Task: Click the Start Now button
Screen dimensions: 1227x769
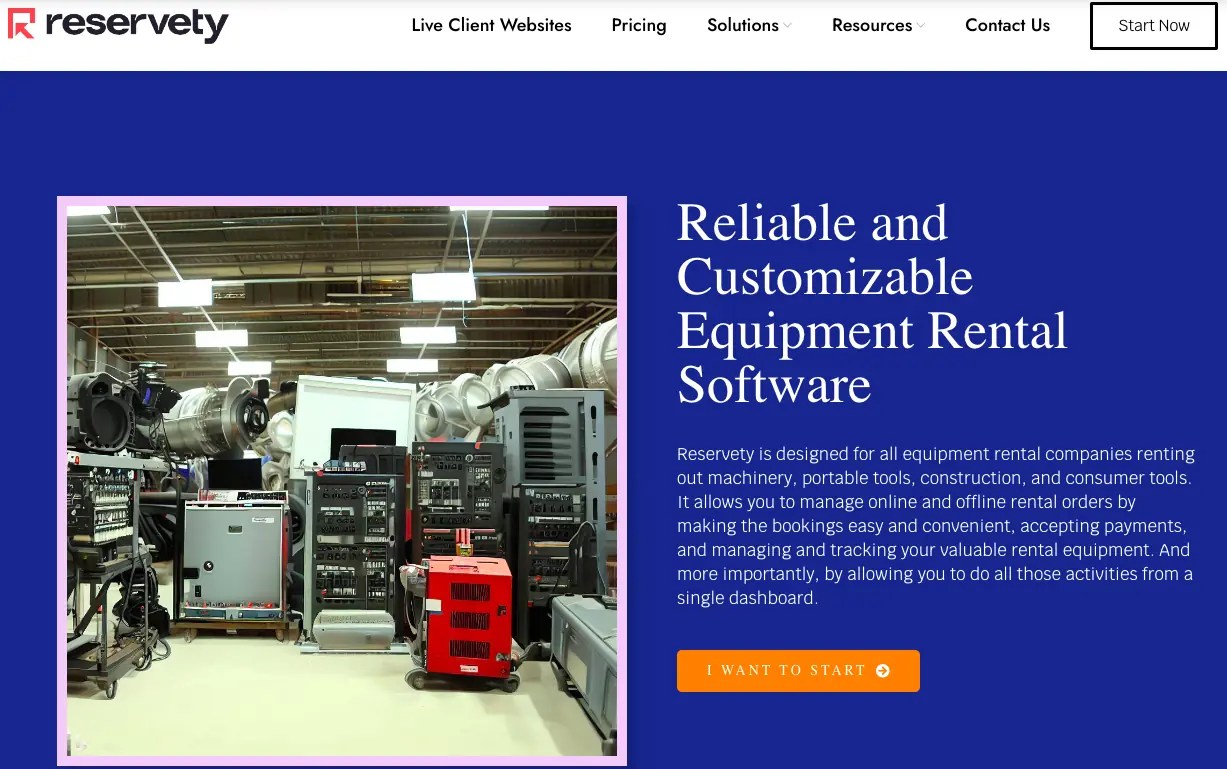Action: coord(1153,25)
